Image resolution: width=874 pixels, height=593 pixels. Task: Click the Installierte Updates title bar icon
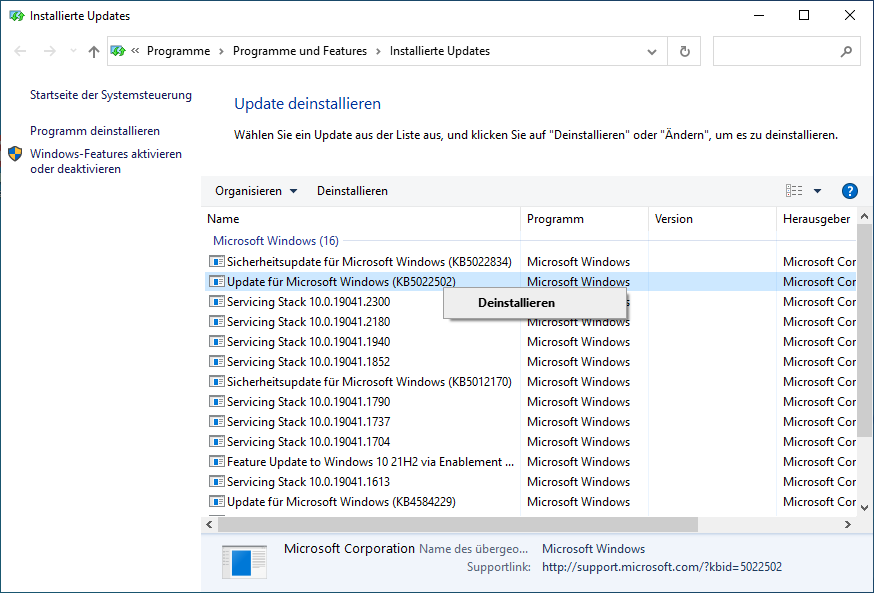click(17, 16)
